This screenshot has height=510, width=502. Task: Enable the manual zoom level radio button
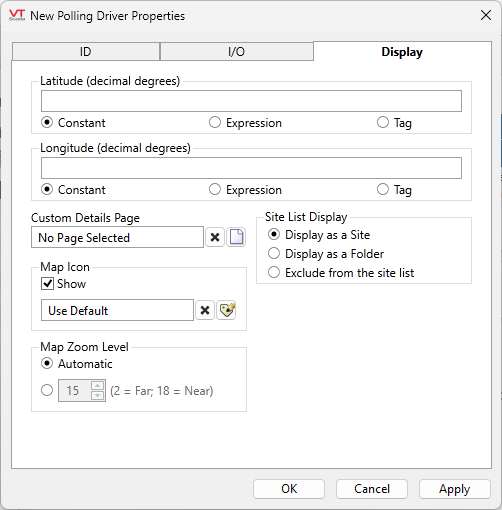coord(47,390)
